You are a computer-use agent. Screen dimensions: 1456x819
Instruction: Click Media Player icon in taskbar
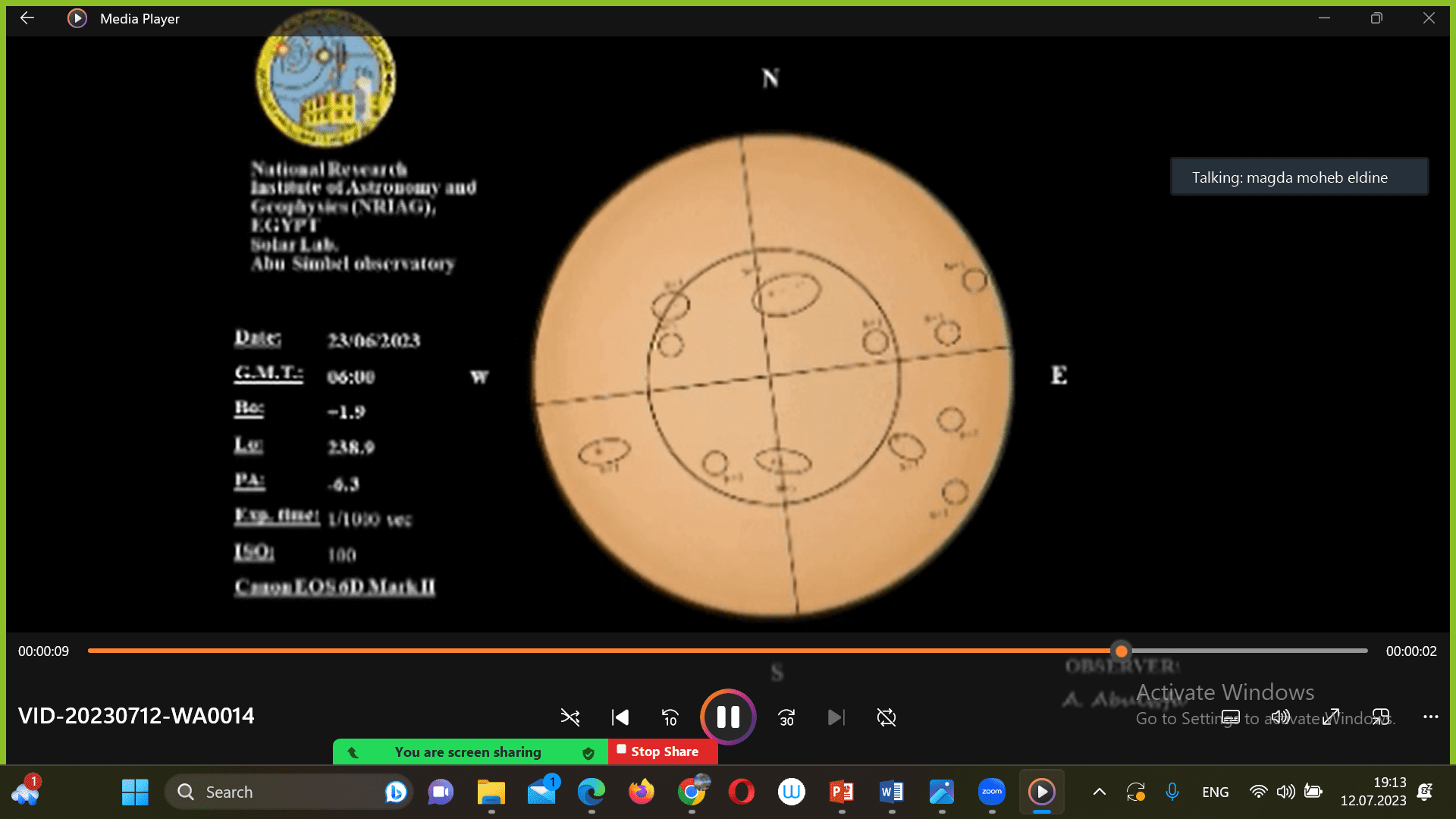[1042, 792]
